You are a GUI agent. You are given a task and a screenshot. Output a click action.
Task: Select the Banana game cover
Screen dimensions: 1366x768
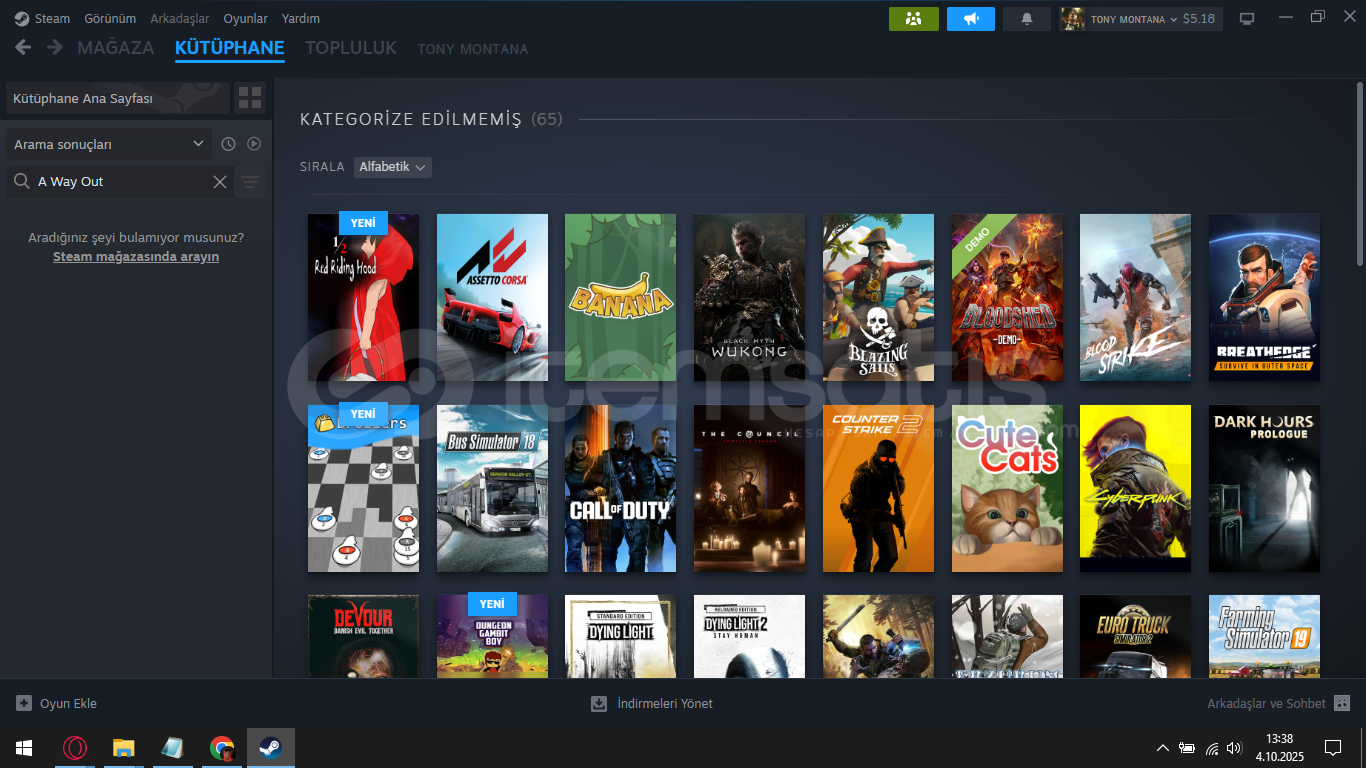pyautogui.click(x=621, y=297)
